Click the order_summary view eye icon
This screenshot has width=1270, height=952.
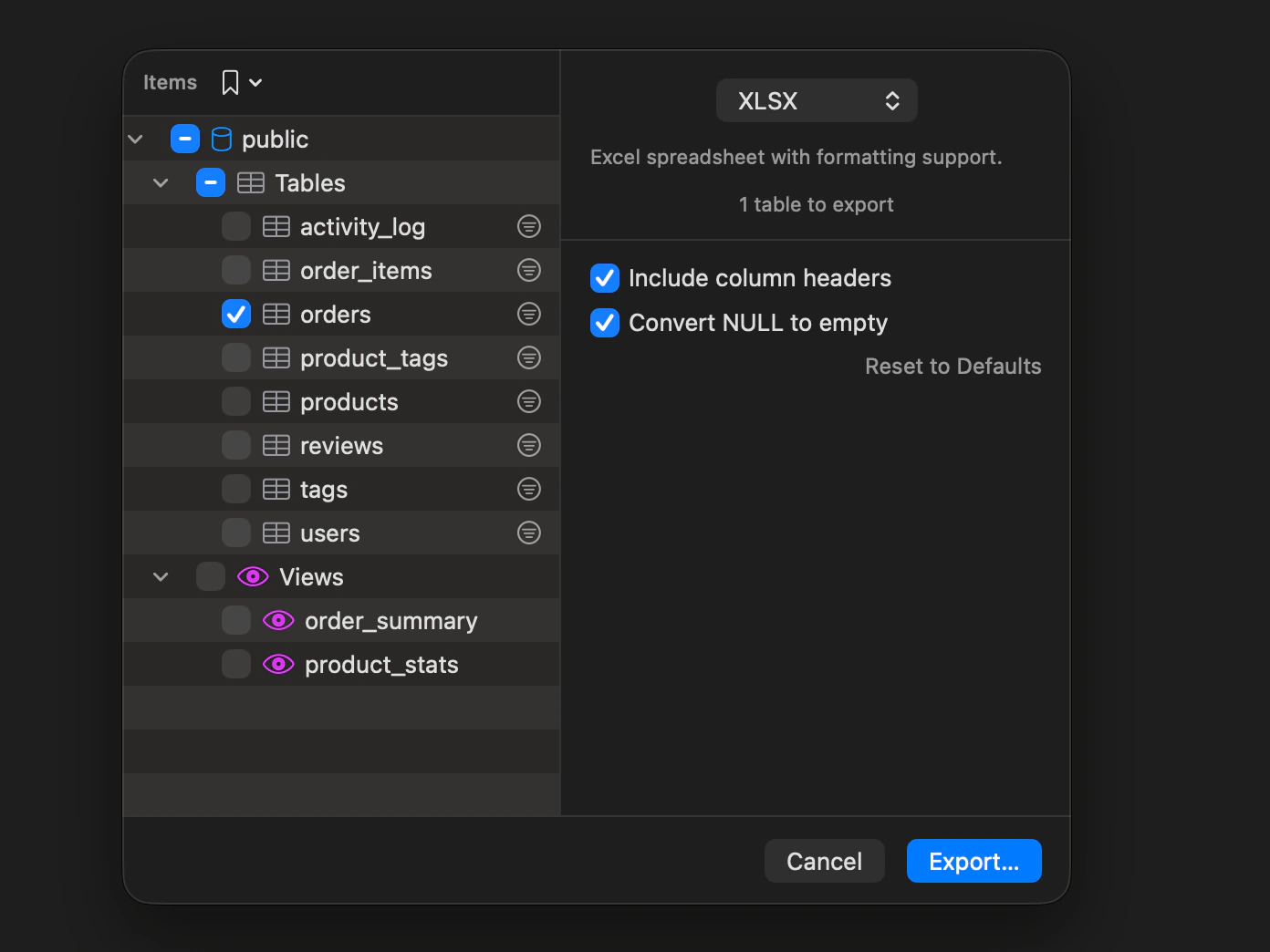278,620
